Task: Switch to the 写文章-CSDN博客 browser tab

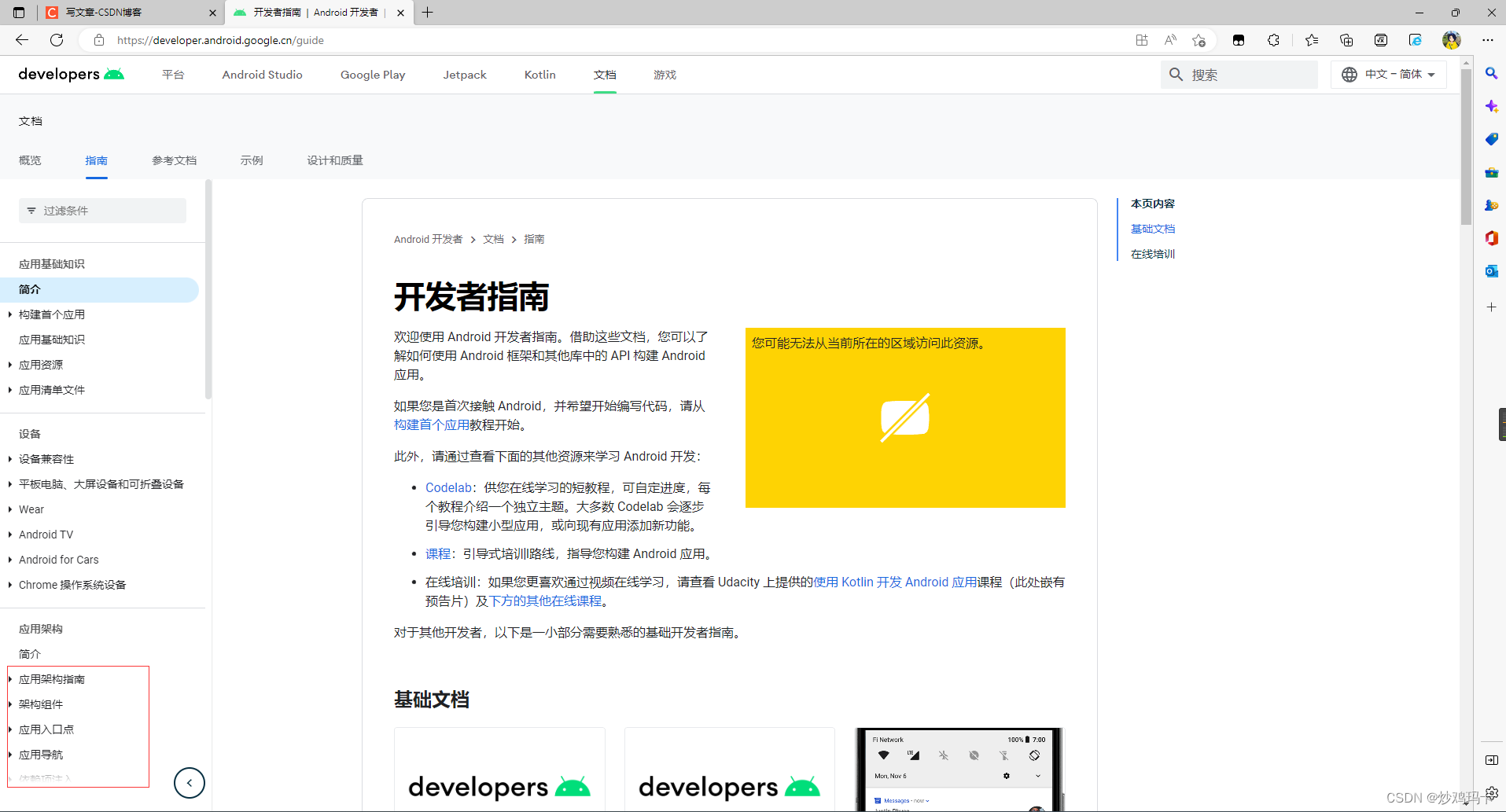Action: point(131,13)
